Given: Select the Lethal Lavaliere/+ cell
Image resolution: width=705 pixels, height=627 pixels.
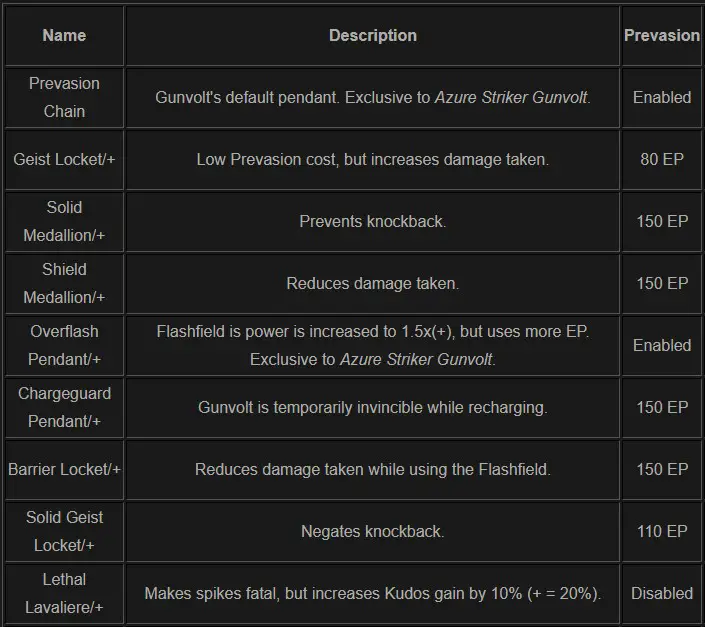Looking at the screenshot, I should coord(64,594).
